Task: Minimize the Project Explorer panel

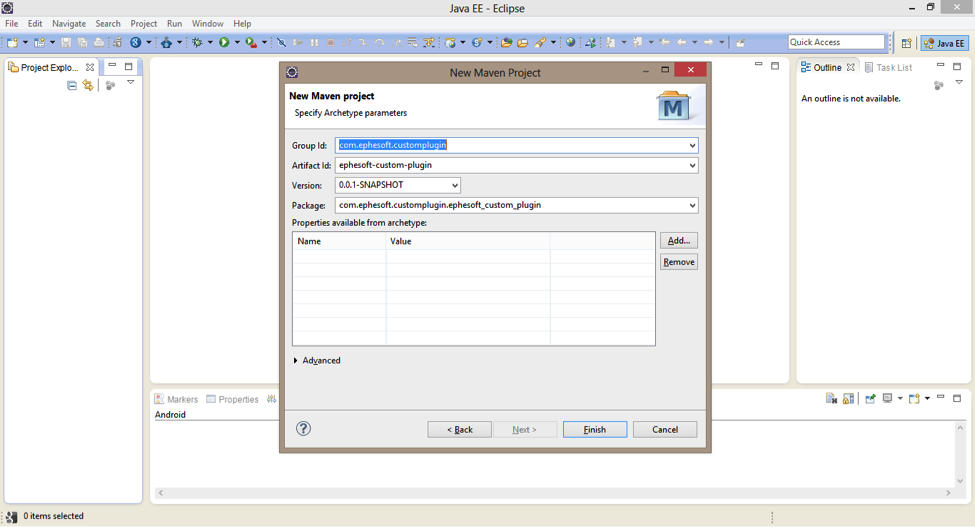Action: point(113,65)
